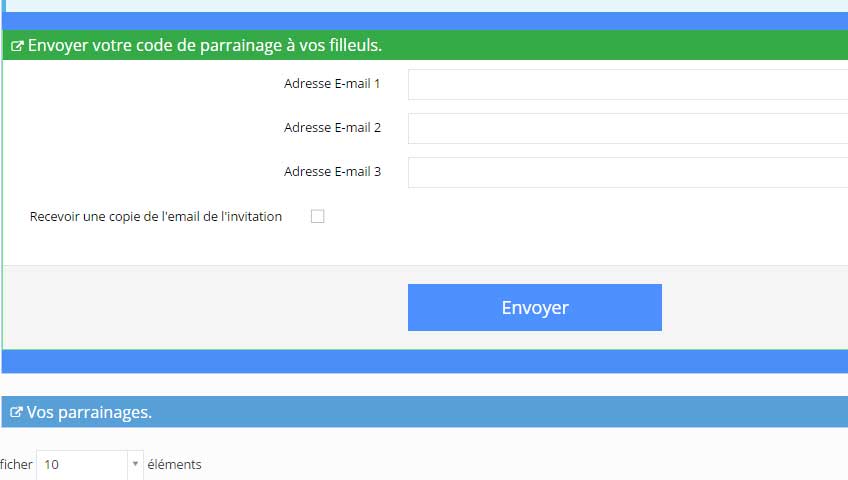Click the small arrow of the 10 dropdown
The image size is (848, 480).
135,464
